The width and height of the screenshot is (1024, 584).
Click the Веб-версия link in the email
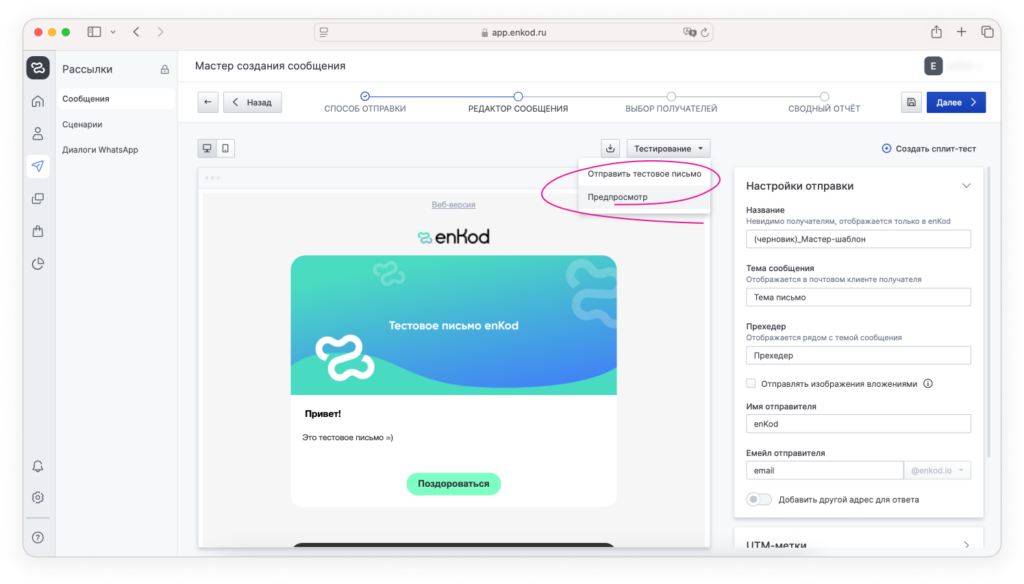(453, 204)
